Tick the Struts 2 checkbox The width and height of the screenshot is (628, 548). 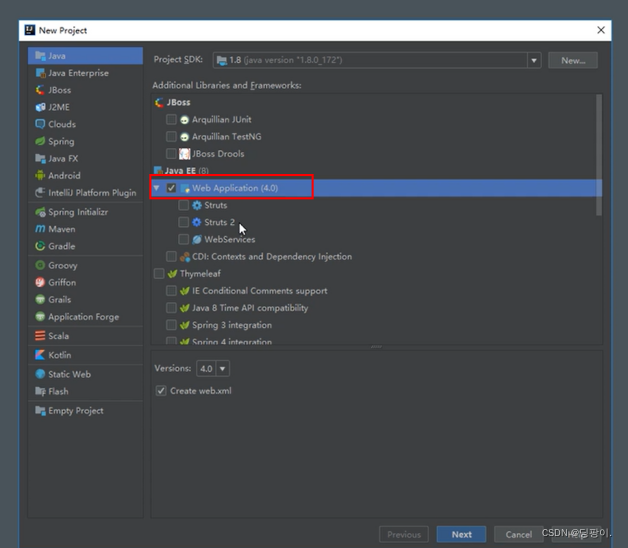click(184, 222)
